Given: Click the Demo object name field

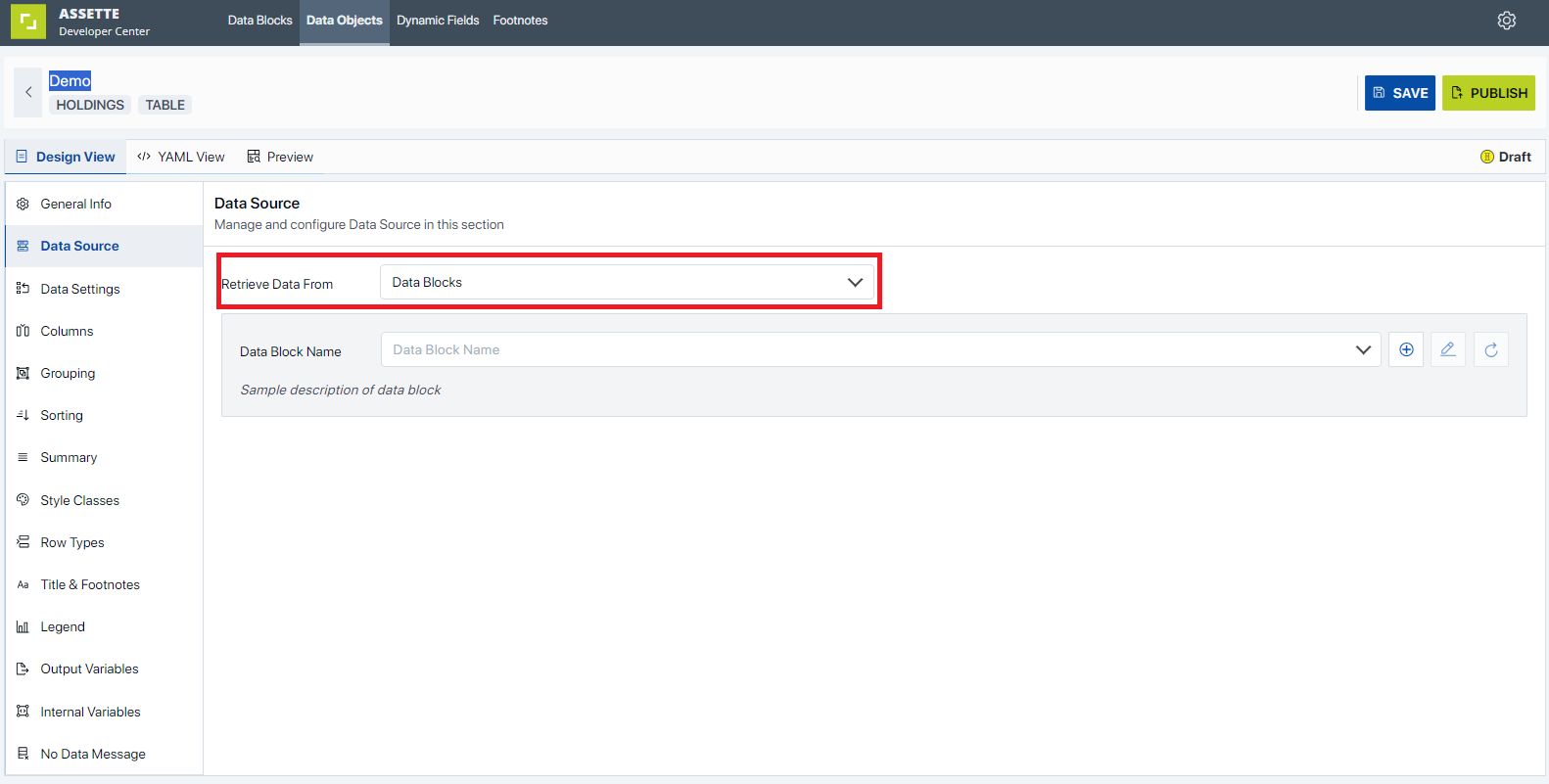Looking at the screenshot, I should point(70,80).
